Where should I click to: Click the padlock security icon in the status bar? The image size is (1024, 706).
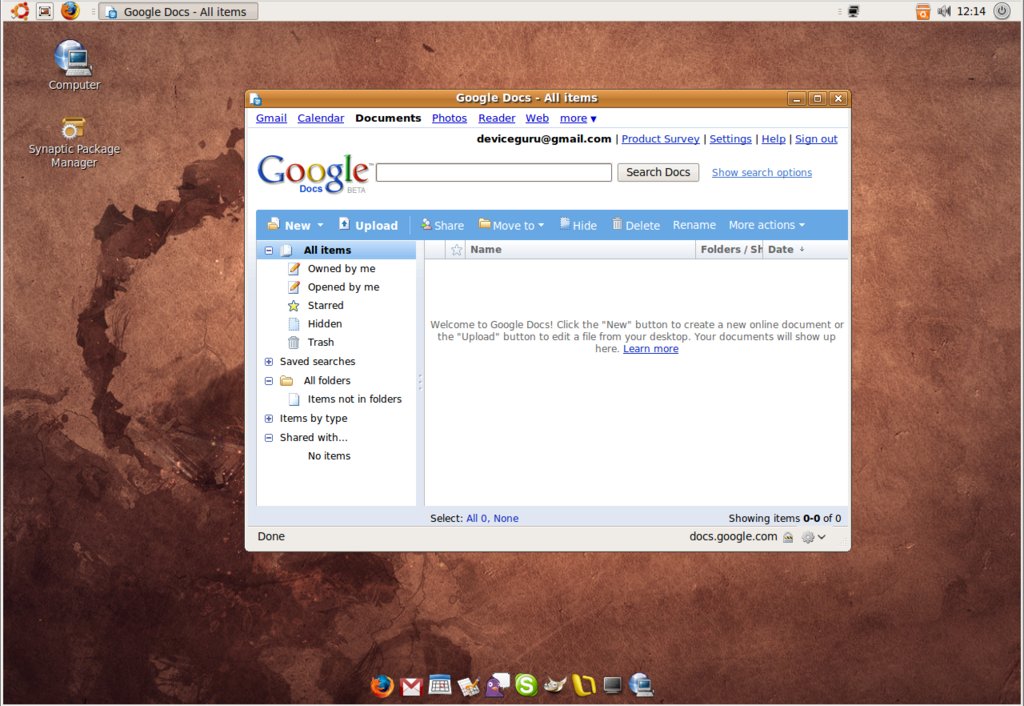coord(788,537)
